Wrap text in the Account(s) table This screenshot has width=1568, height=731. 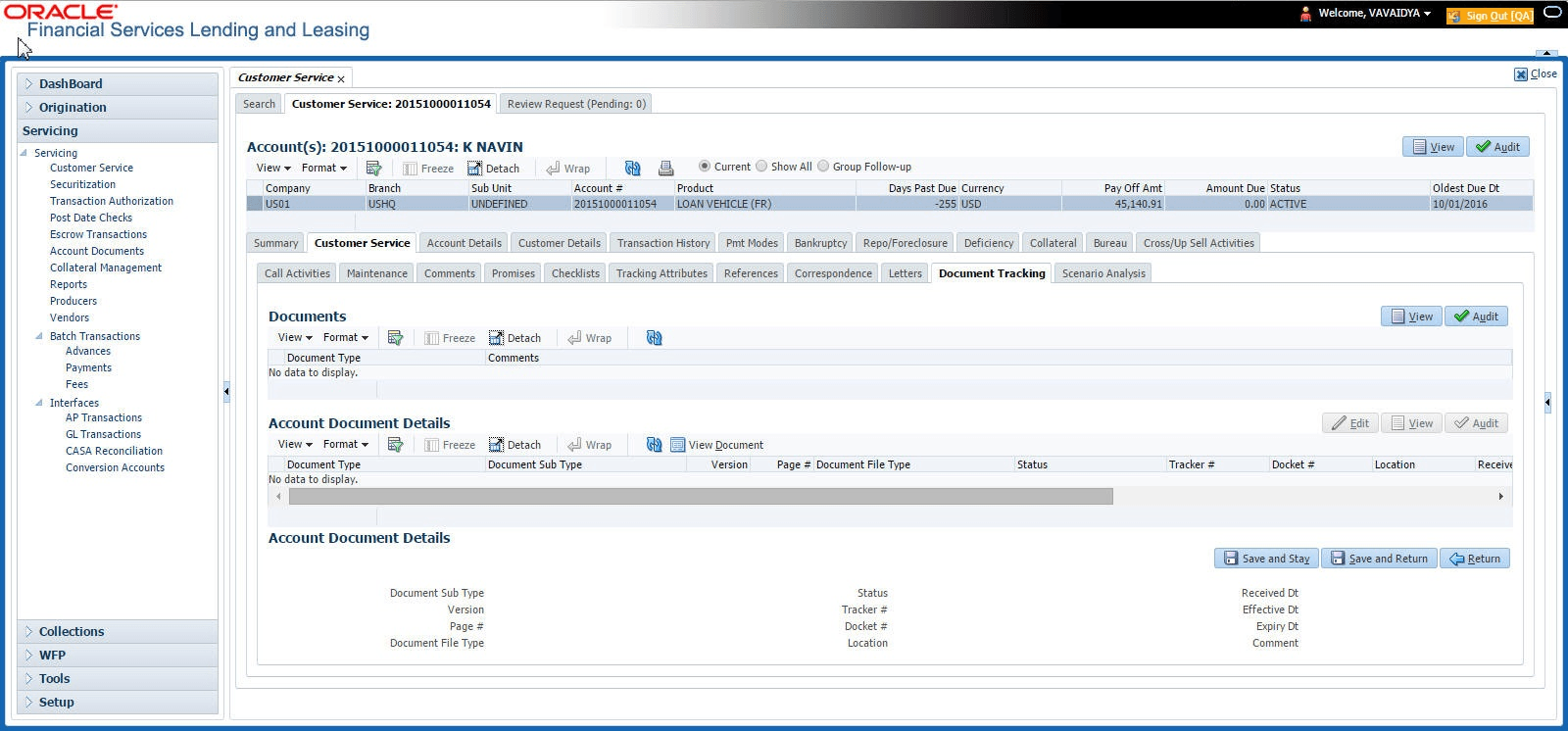click(x=567, y=169)
